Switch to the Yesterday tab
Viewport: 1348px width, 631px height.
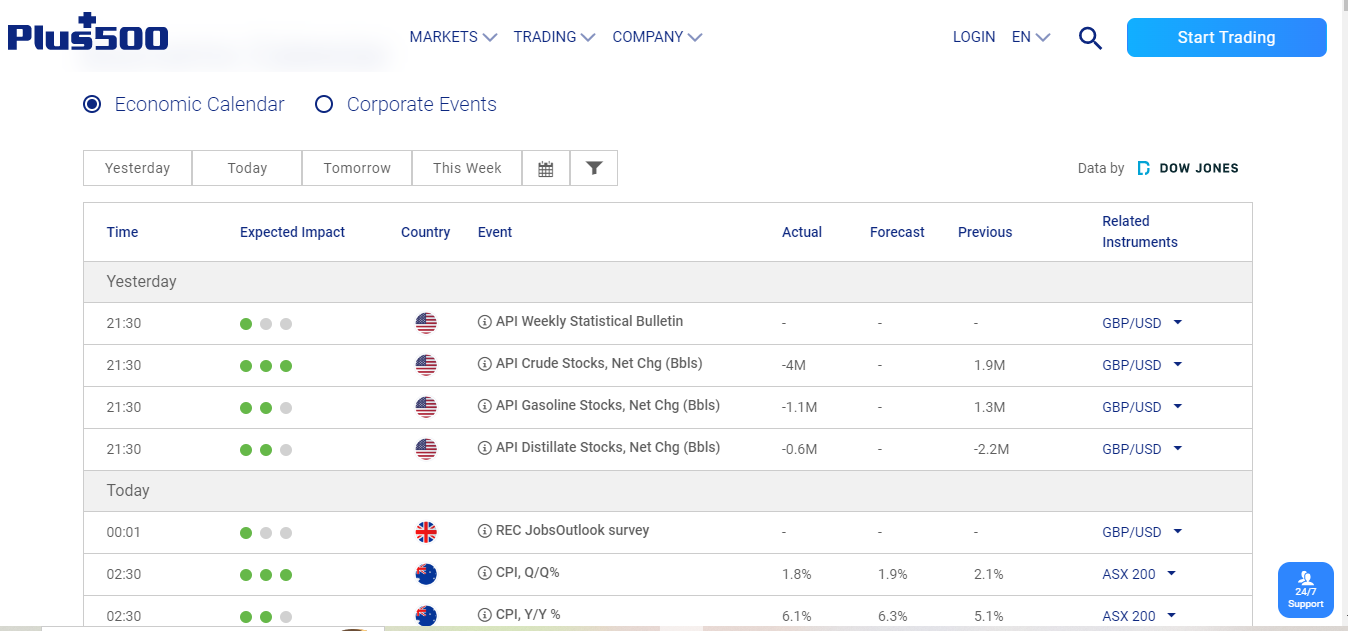click(137, 168)
